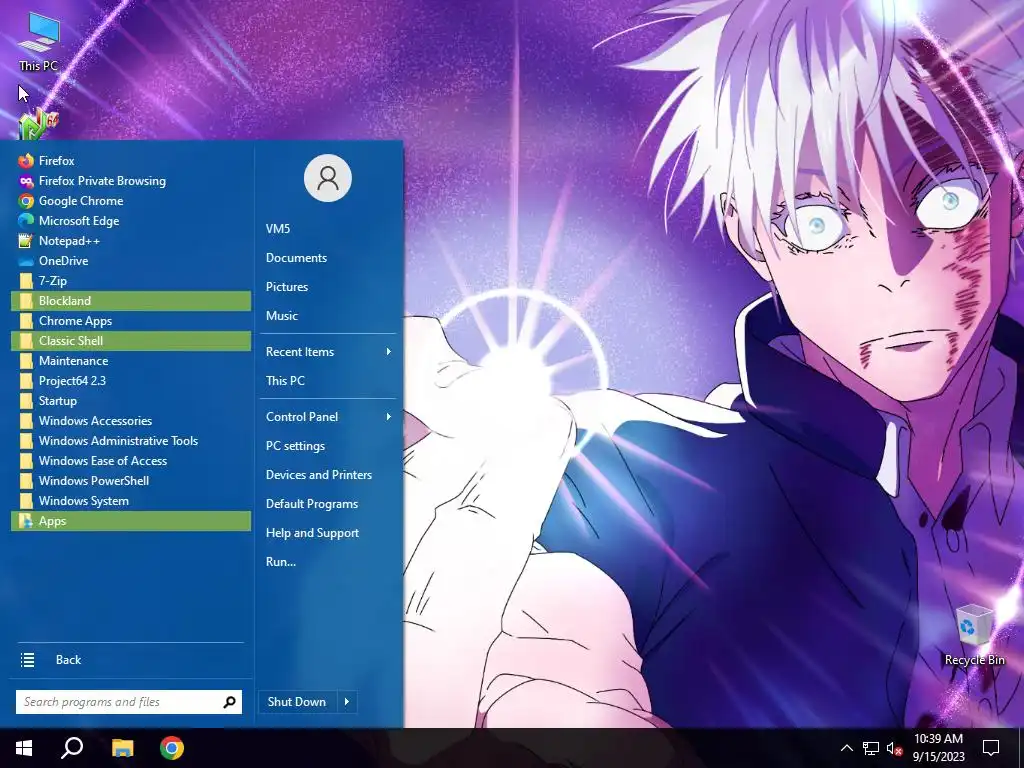Screen dimensions: 1024x768
Task: Expand the Recent Items submenu
Action: 328,352
